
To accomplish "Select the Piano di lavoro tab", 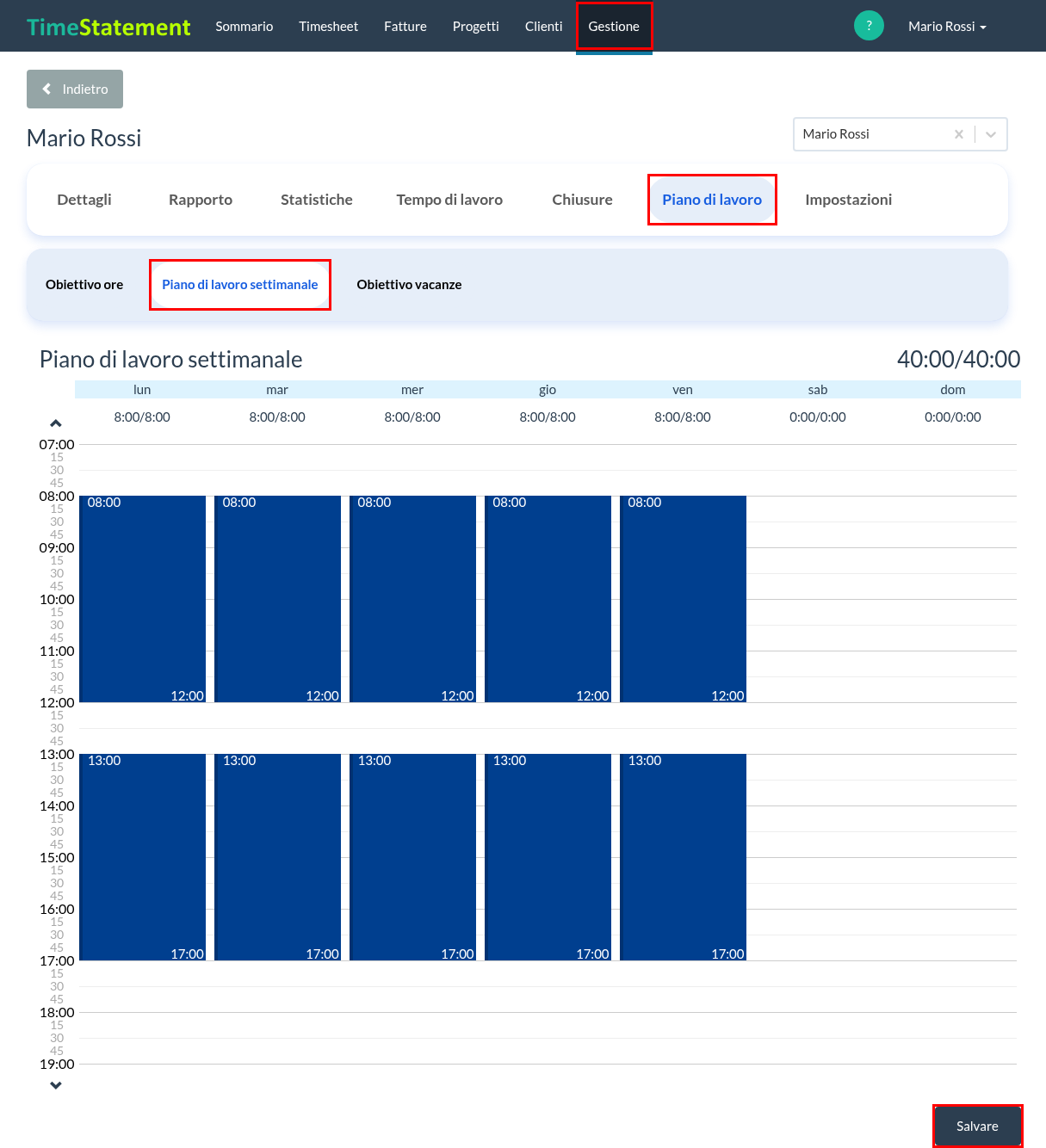I will (712, 200).
